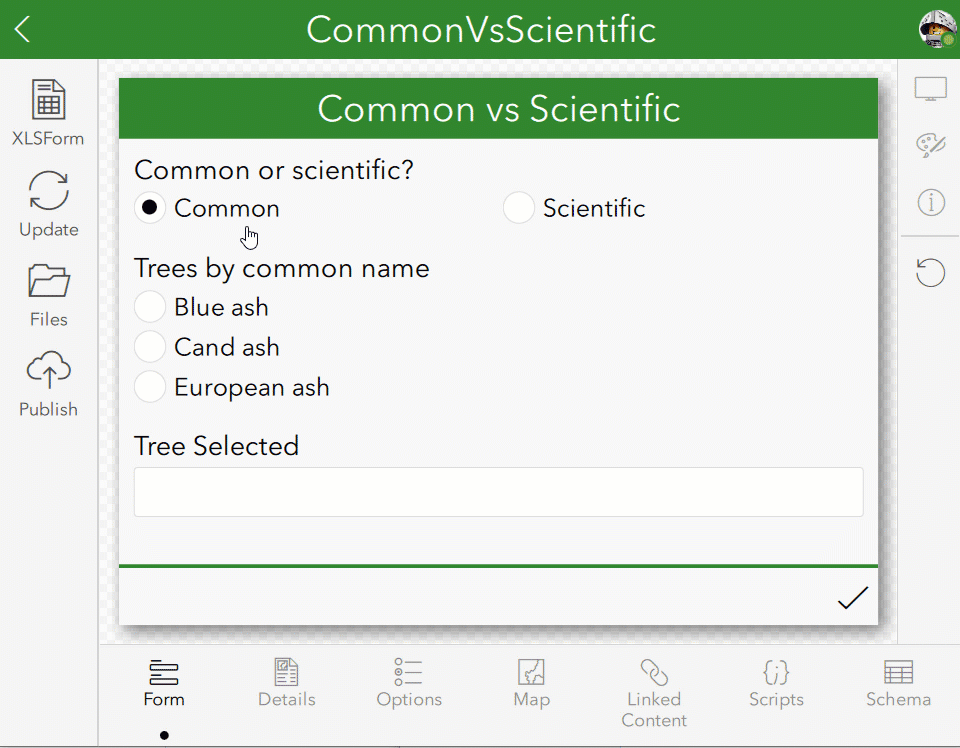Click the Tree Selected text field
Screen dimensions: 960x748
coord(498,492)
